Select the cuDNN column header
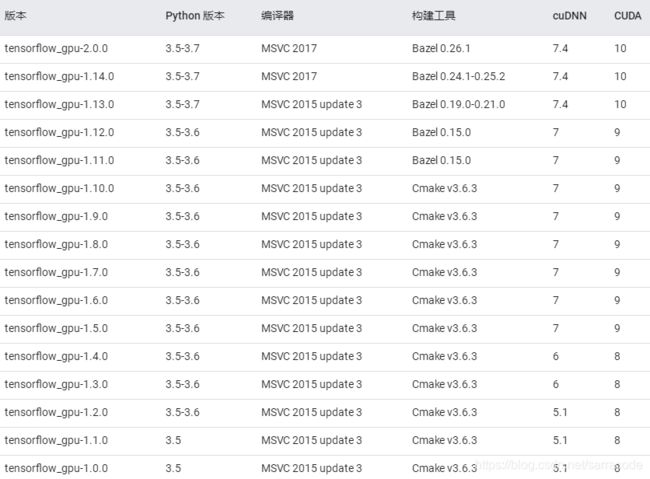Screen dimensions: 650x479 570,16
